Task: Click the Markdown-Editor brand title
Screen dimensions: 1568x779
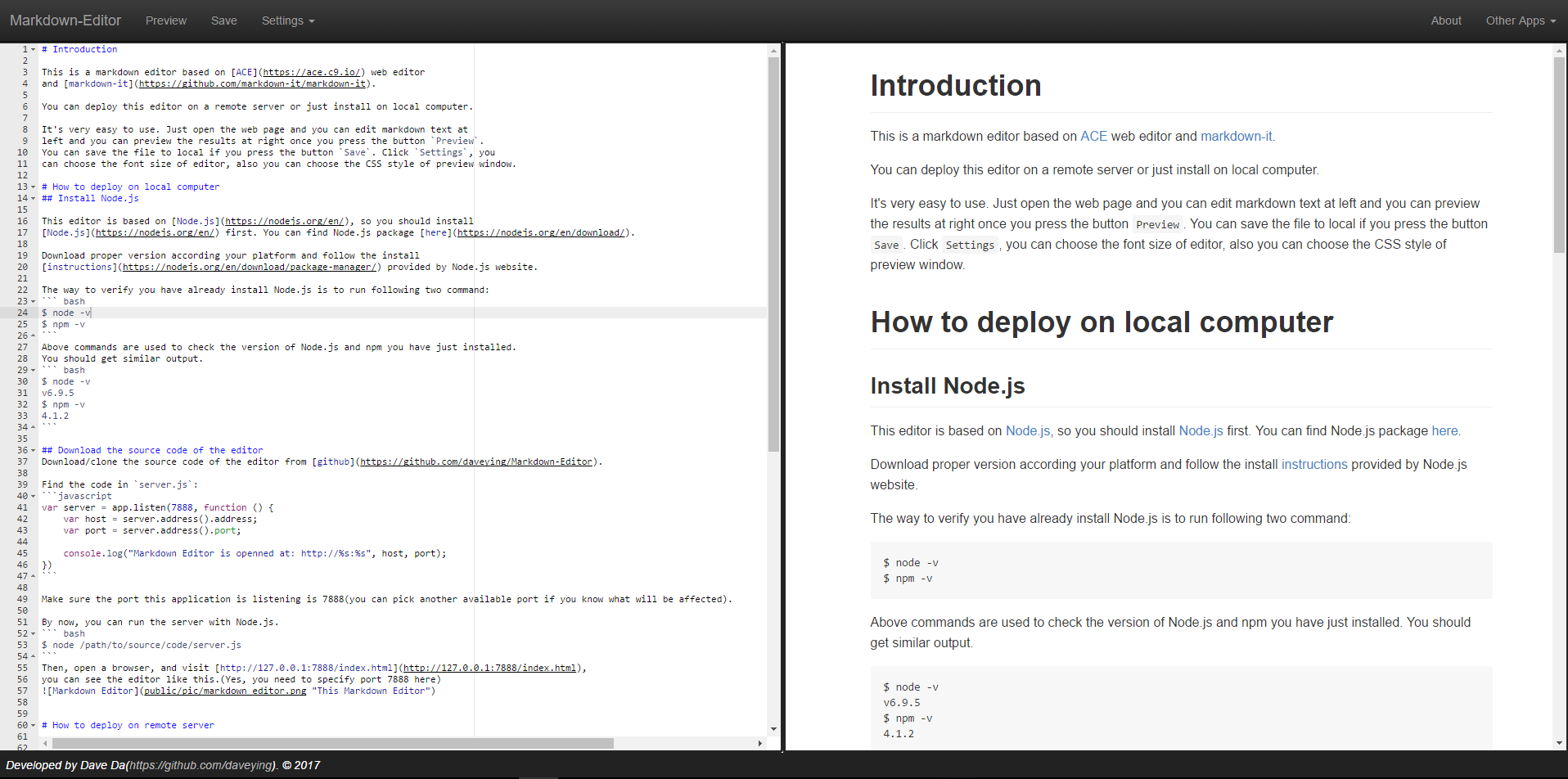Action: pyautogui.click(x=65, y=20)
